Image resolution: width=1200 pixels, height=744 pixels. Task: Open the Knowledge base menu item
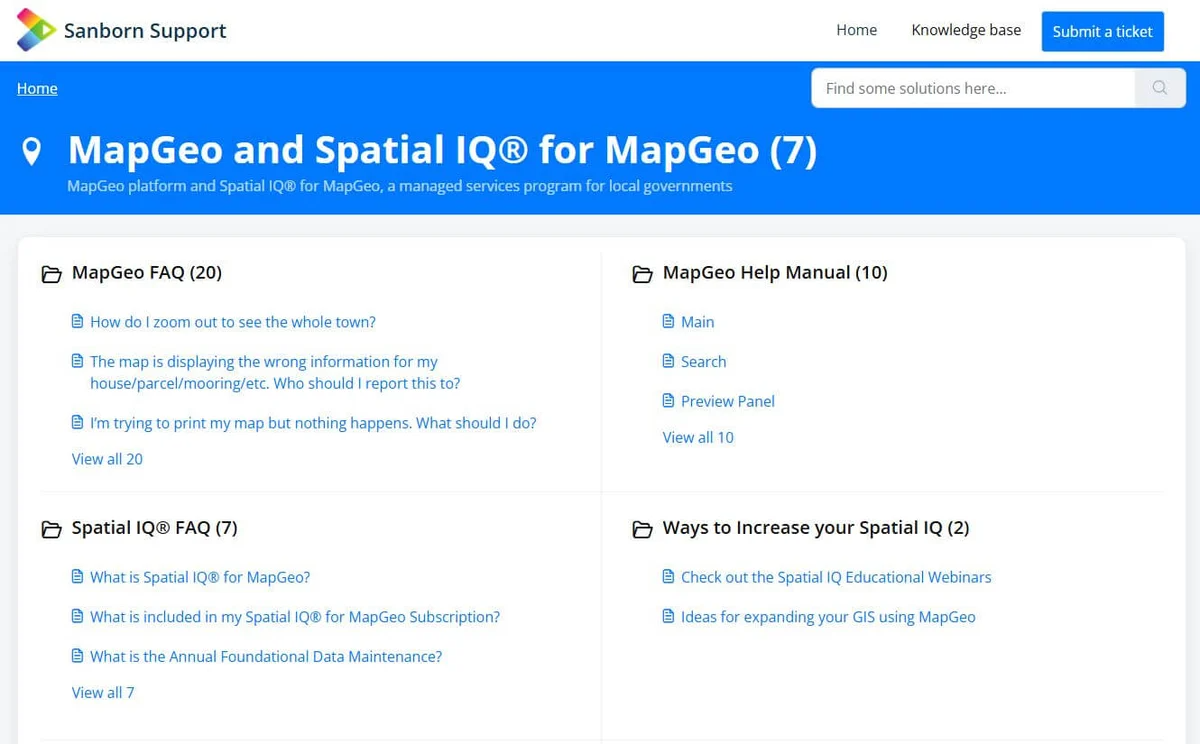pos(966,30)
